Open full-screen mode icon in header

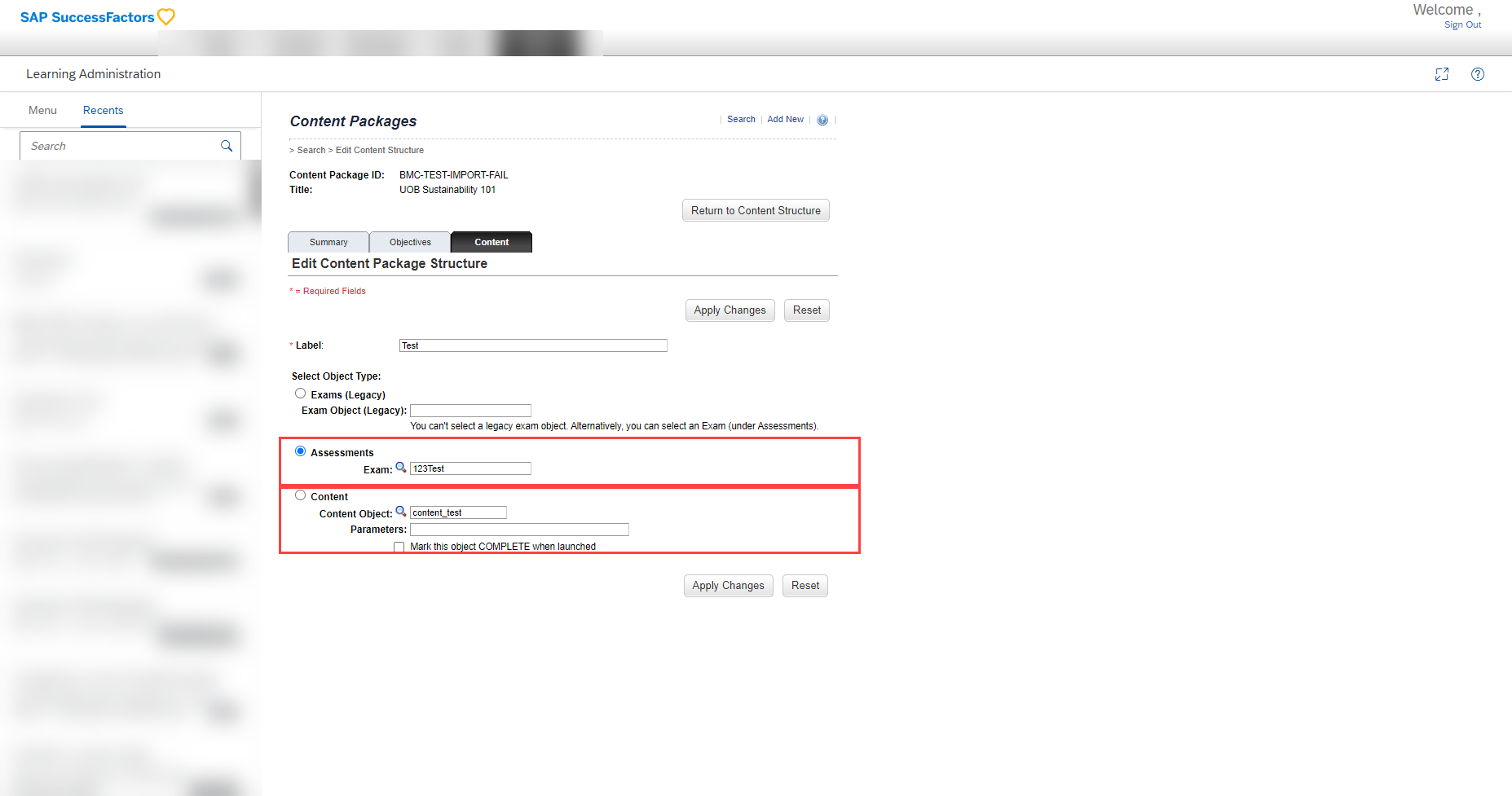click(1442, 74)
